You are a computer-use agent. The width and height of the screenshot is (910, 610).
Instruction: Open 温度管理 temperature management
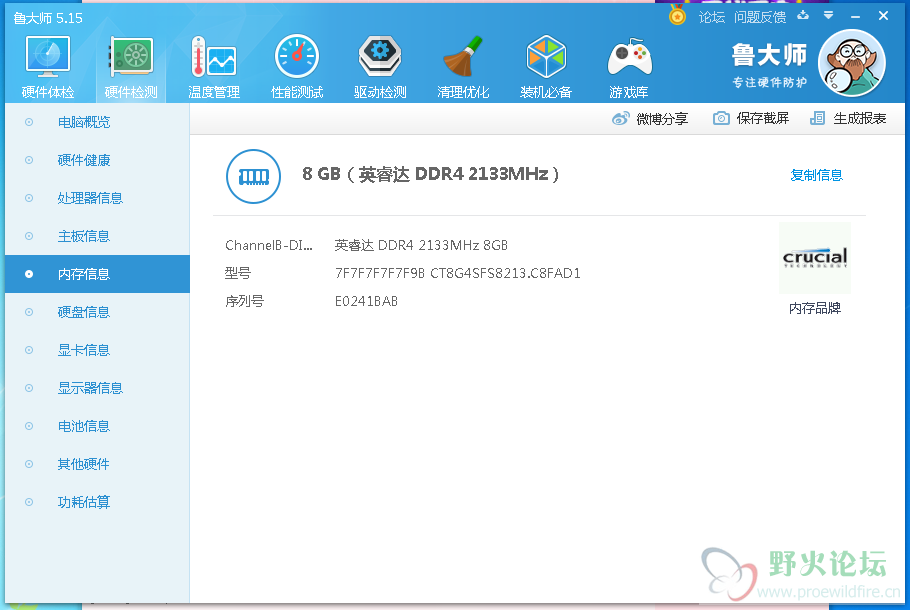click(x=214, y=66)
